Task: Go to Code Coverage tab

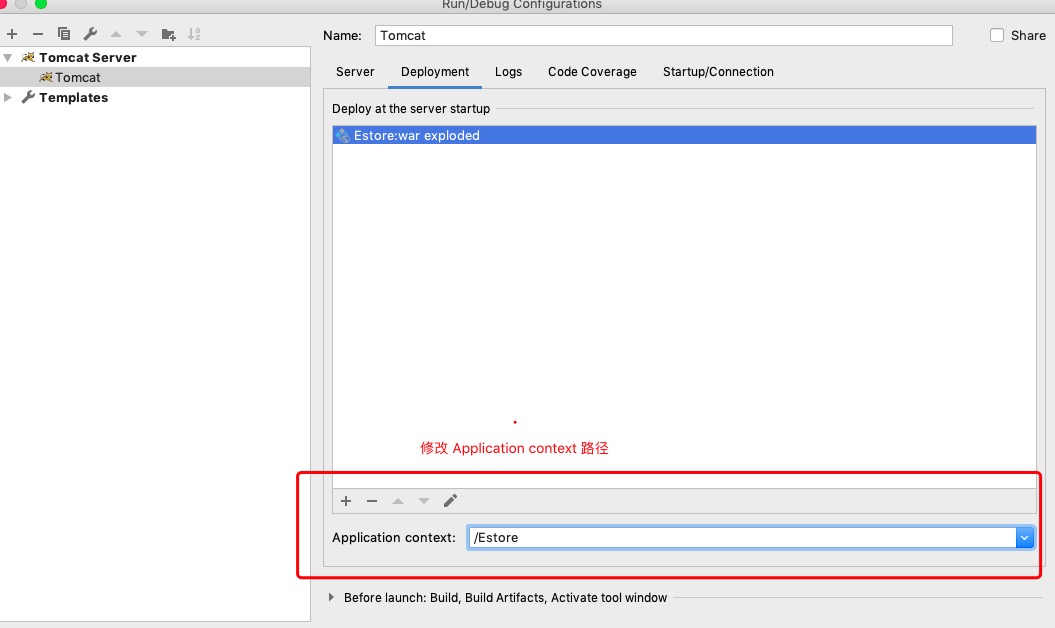Action: pos(592,72)
